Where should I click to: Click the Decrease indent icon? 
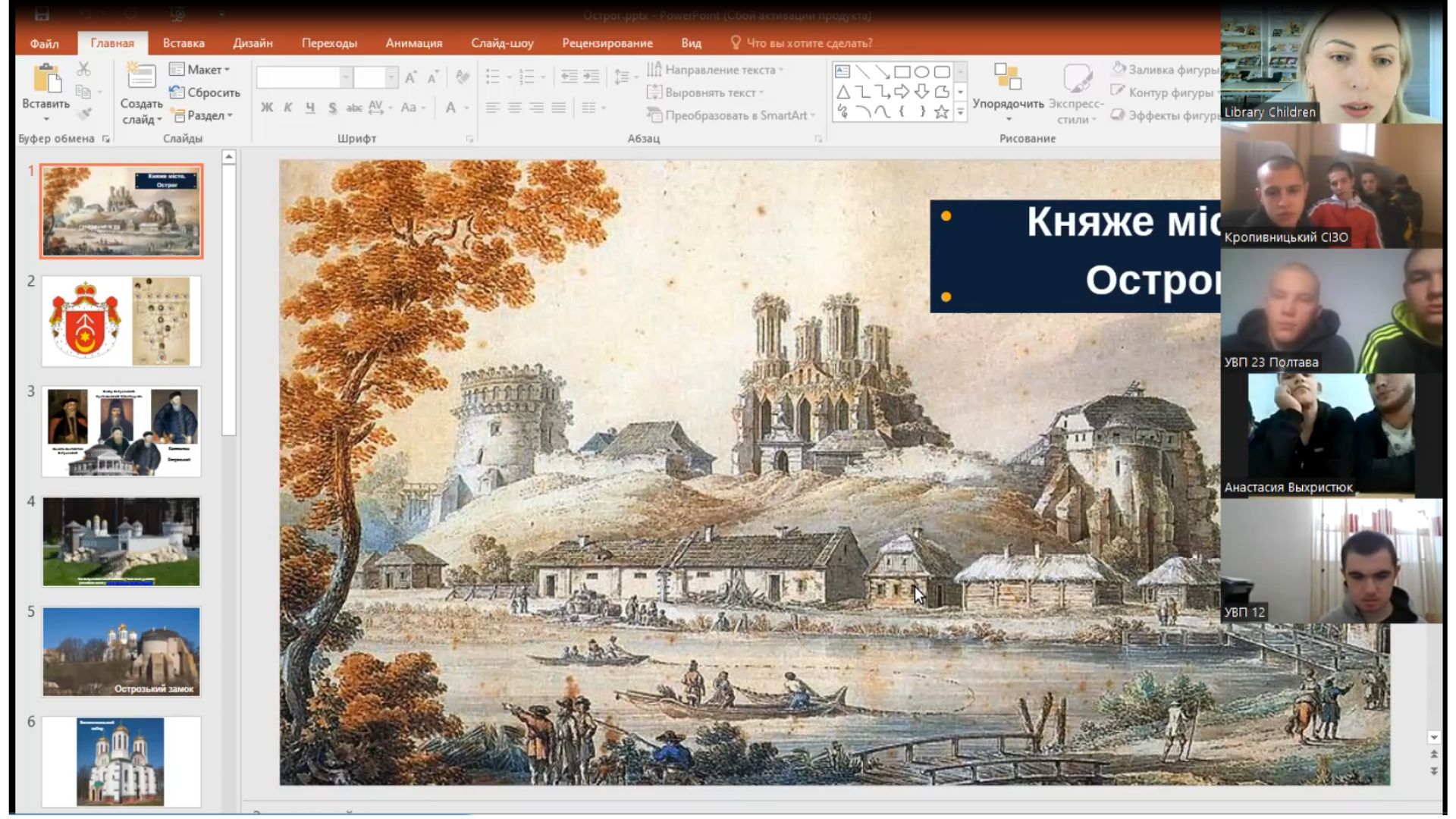coord(569,77)
